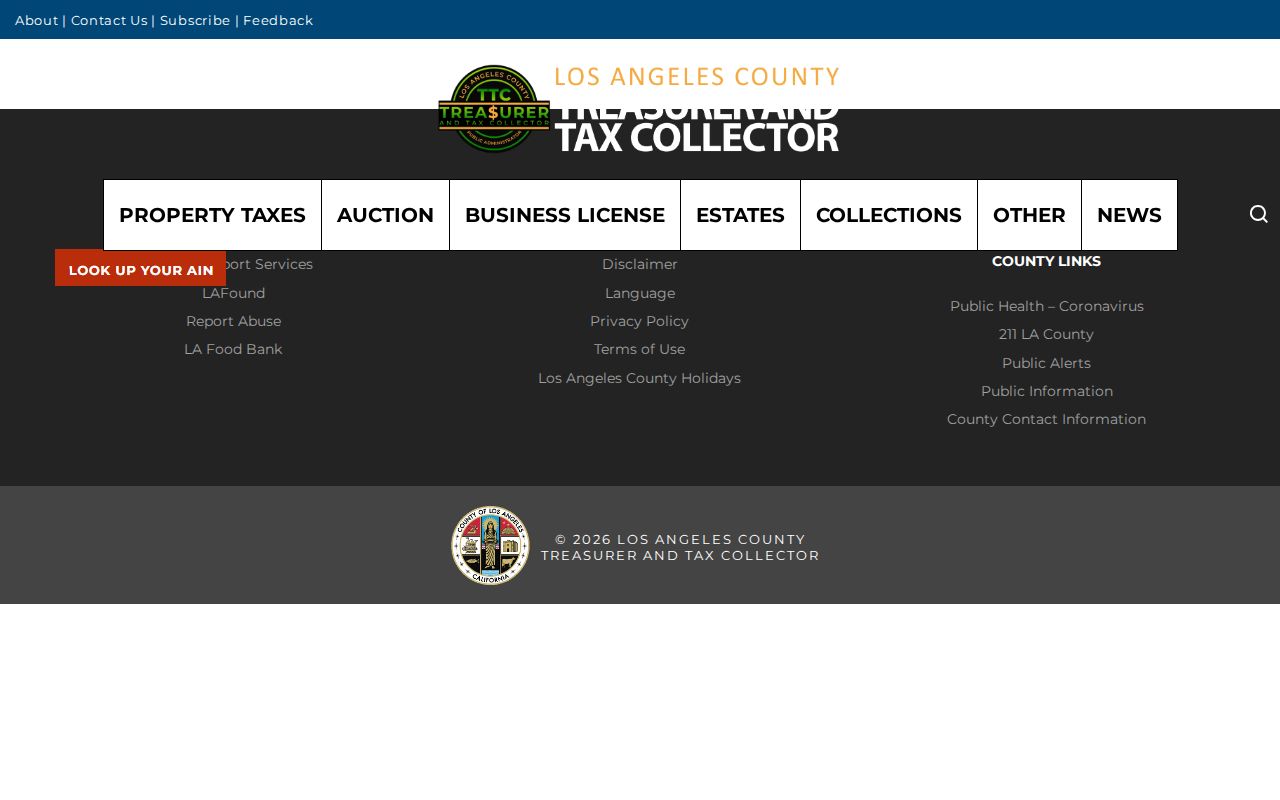Open the News menu
This screenshot has width=1280, height=800.
coord(1129,215)
